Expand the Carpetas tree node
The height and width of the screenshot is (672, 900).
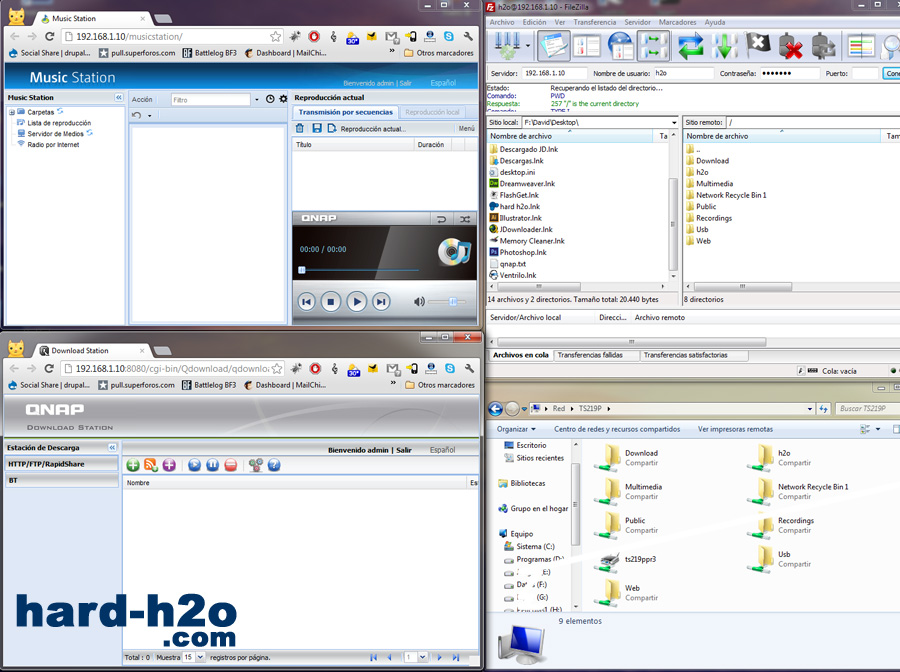11,112
